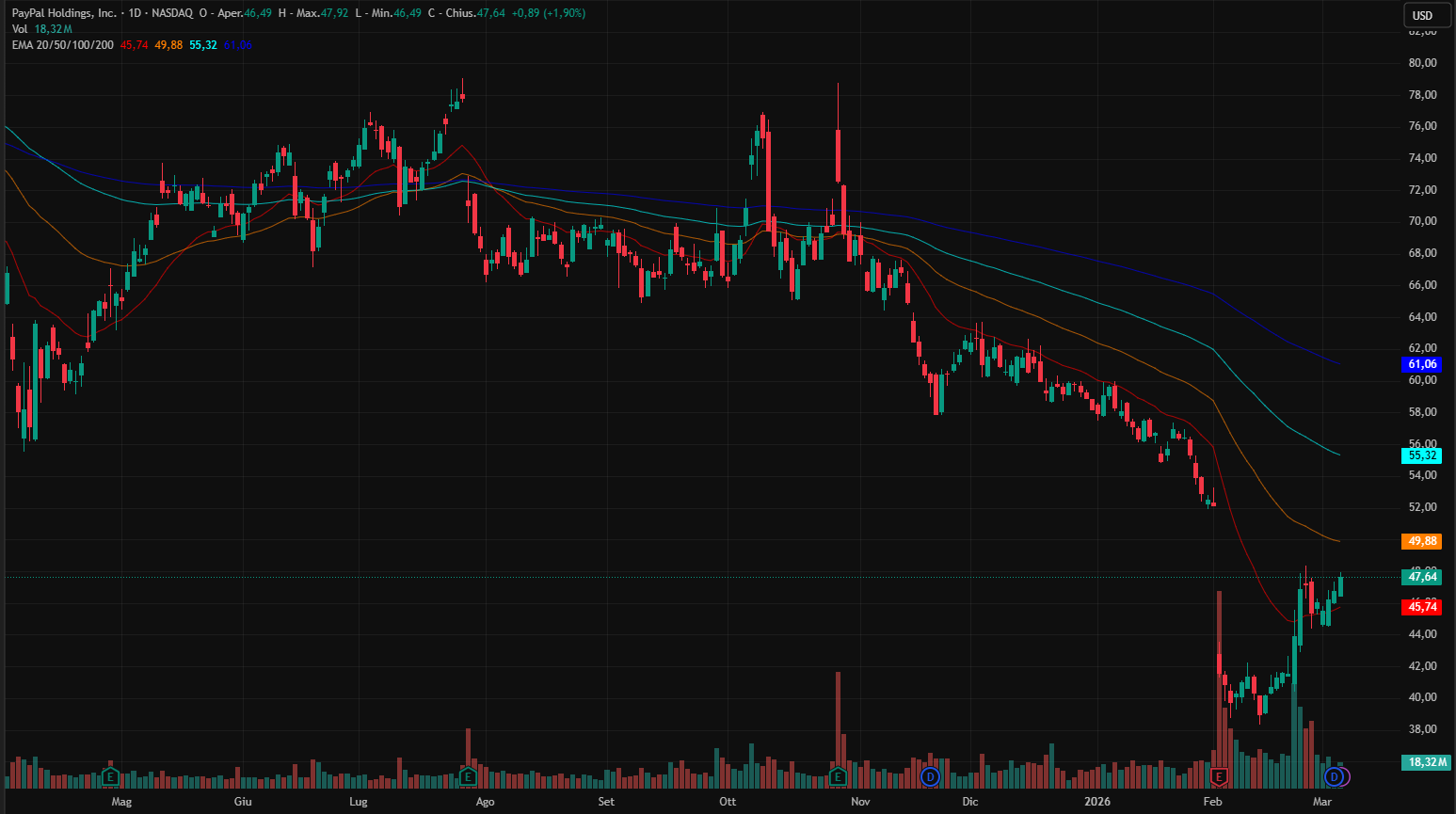Image resolution: width=1456 pixels, height=814 pixels.
Task: Open the dividend marker above the Mar label
Action: [1334, 776]
